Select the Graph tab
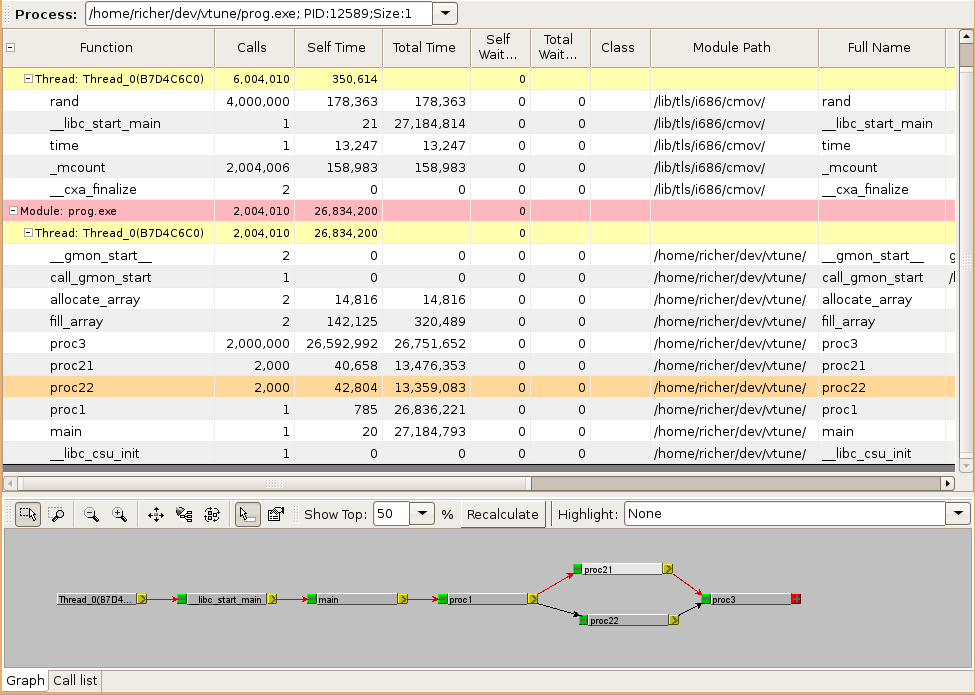 pos(25,681)
